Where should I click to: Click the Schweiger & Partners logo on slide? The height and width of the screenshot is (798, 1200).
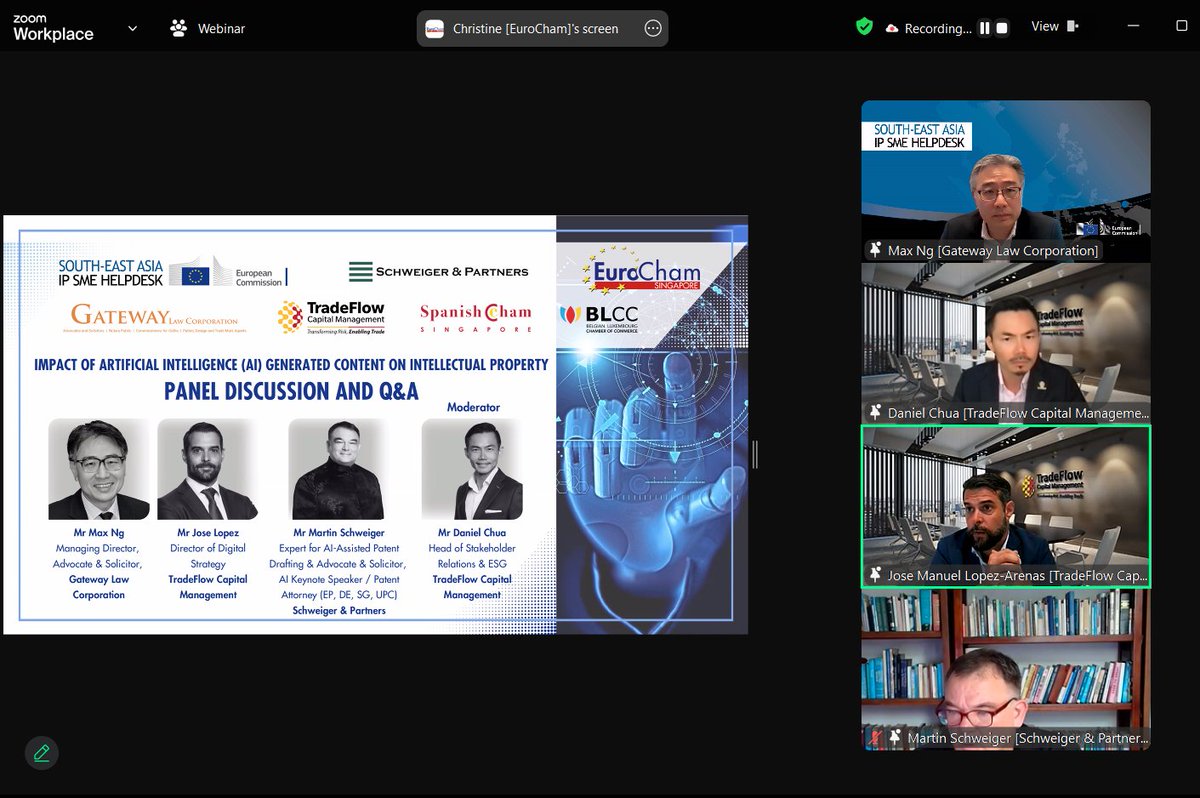[438, 271]
